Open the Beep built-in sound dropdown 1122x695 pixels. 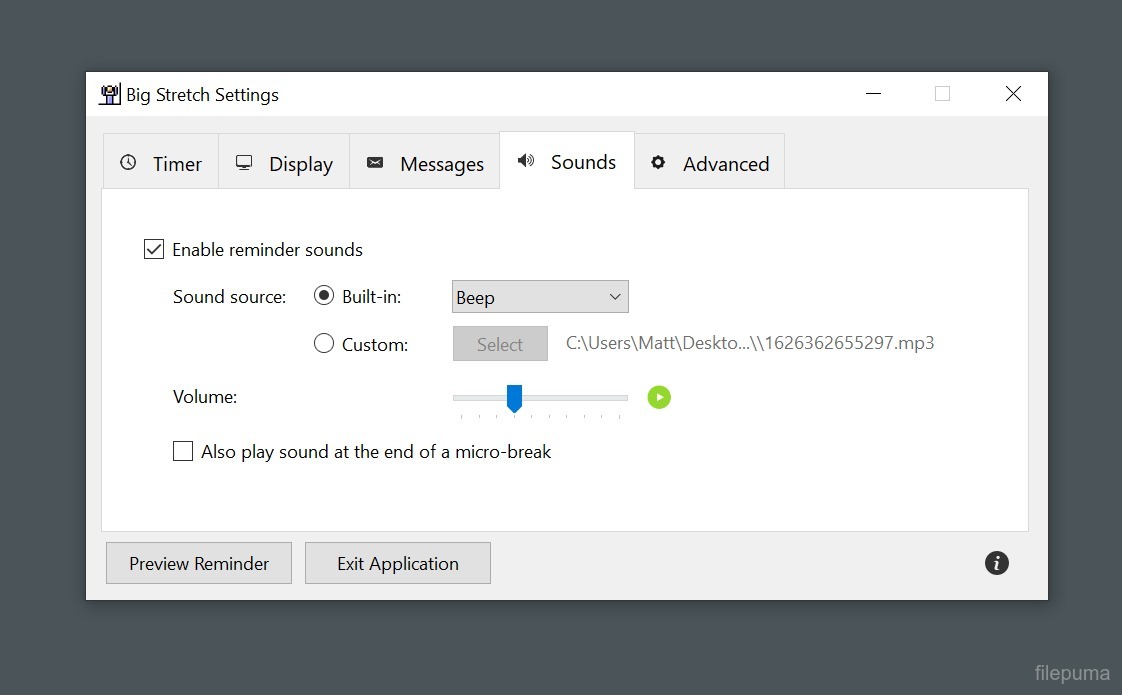point(540,297)
